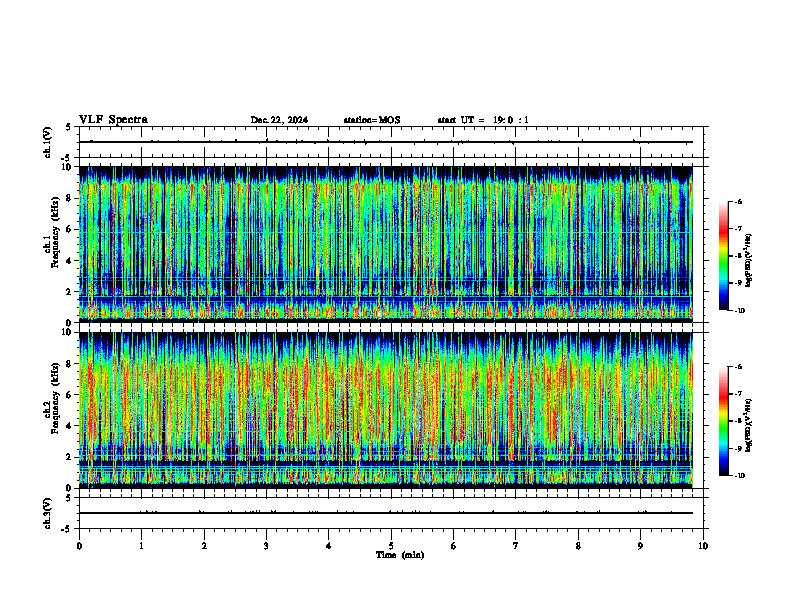
Task: Click the "ch.3(V)" axis label
Action: [x=47, y=513]
